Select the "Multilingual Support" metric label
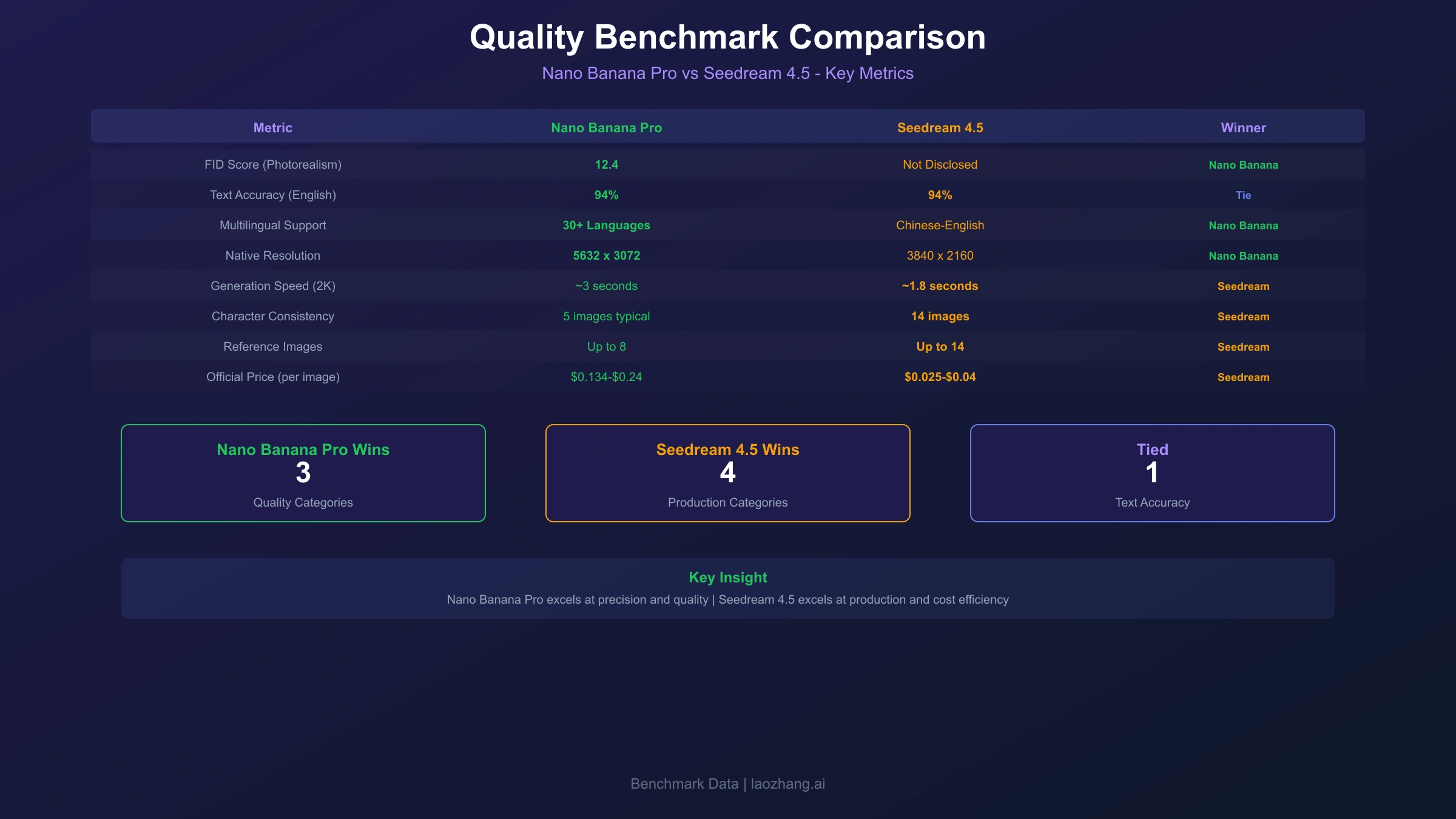 (273, 225)
